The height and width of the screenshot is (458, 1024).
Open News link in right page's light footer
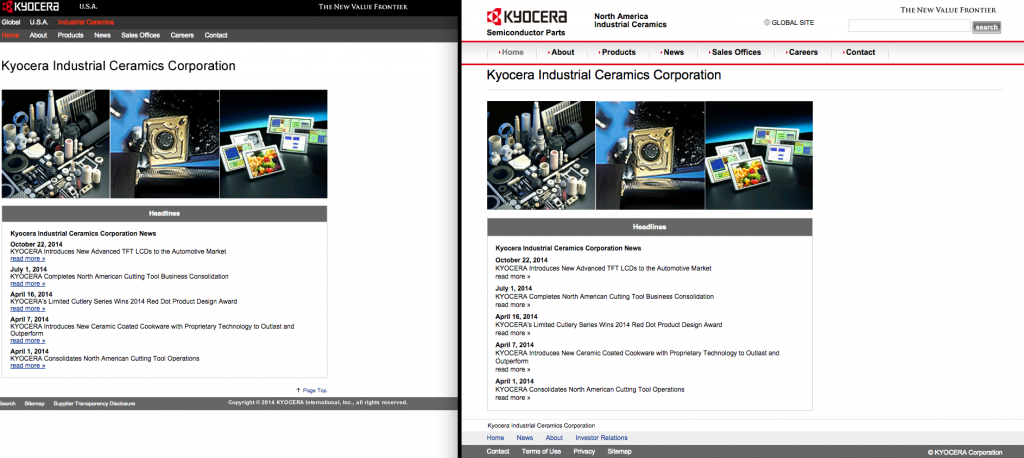525,438
